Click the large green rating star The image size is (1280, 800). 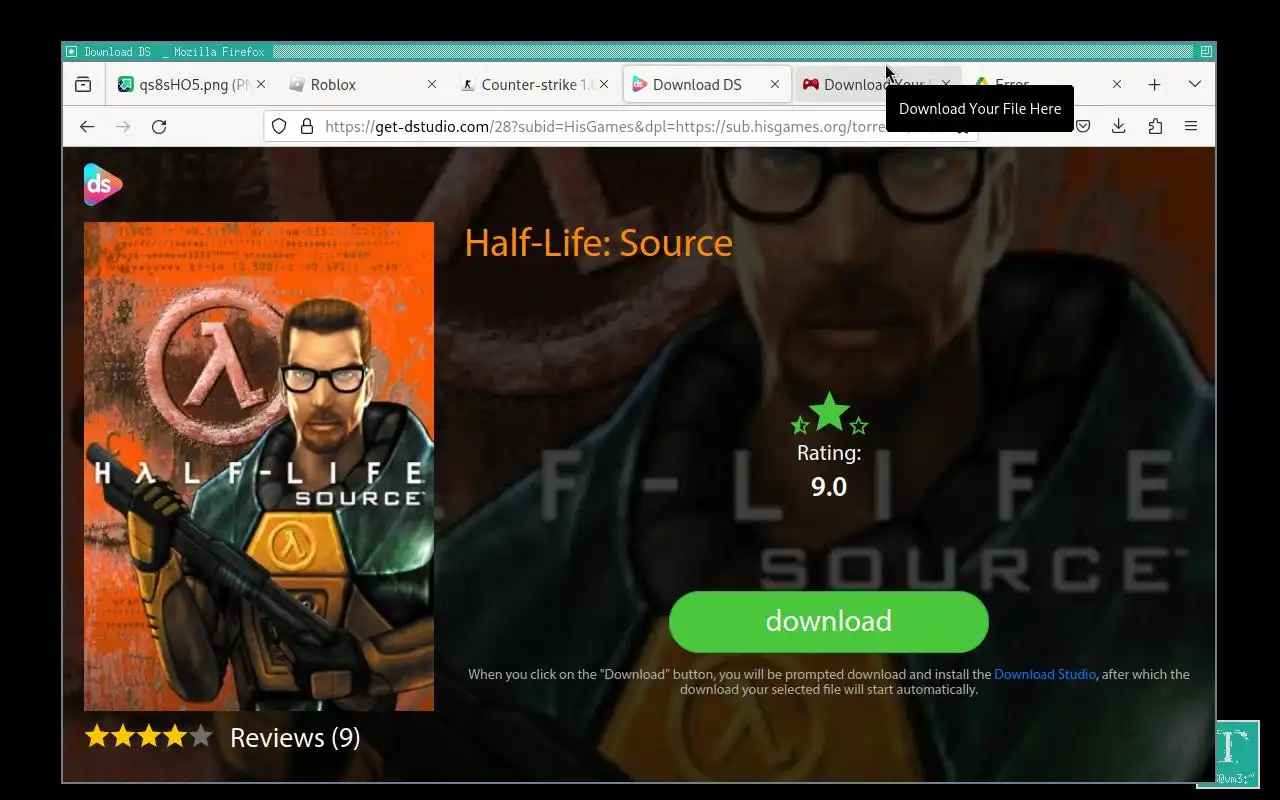click(x=829, y=411)
